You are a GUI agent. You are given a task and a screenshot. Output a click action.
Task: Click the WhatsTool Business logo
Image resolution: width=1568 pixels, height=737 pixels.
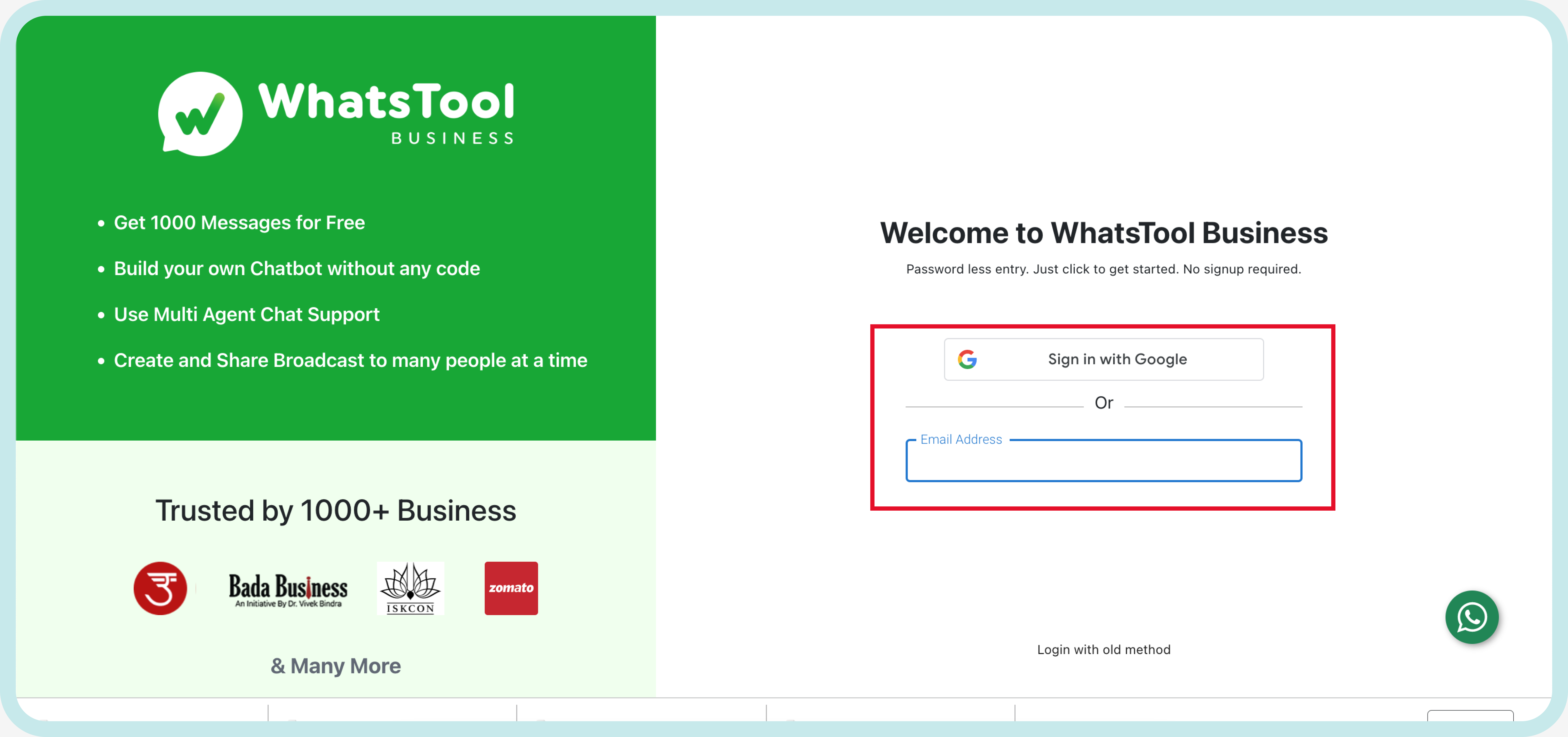tap(336, 114)
